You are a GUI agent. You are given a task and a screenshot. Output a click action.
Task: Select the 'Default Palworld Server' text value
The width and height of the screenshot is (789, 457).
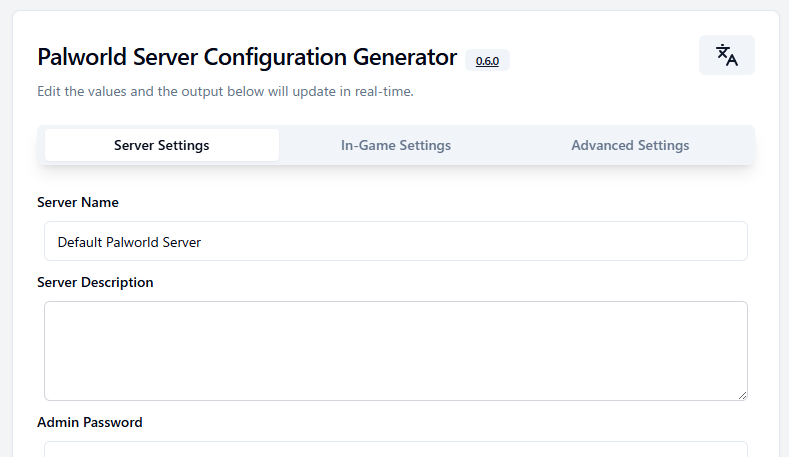tap(129, 242)
